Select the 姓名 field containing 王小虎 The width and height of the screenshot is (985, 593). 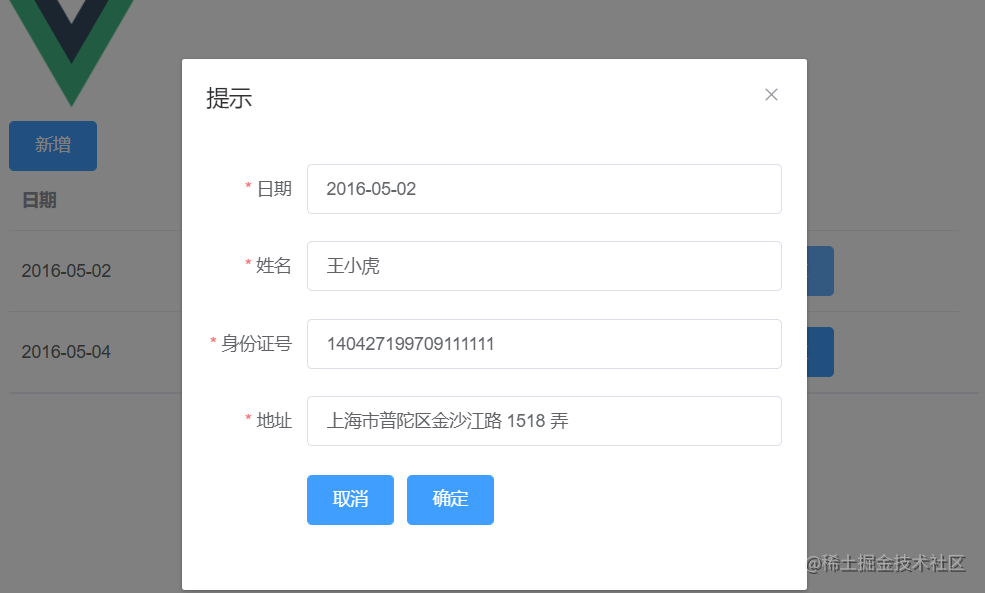[544, 266]
